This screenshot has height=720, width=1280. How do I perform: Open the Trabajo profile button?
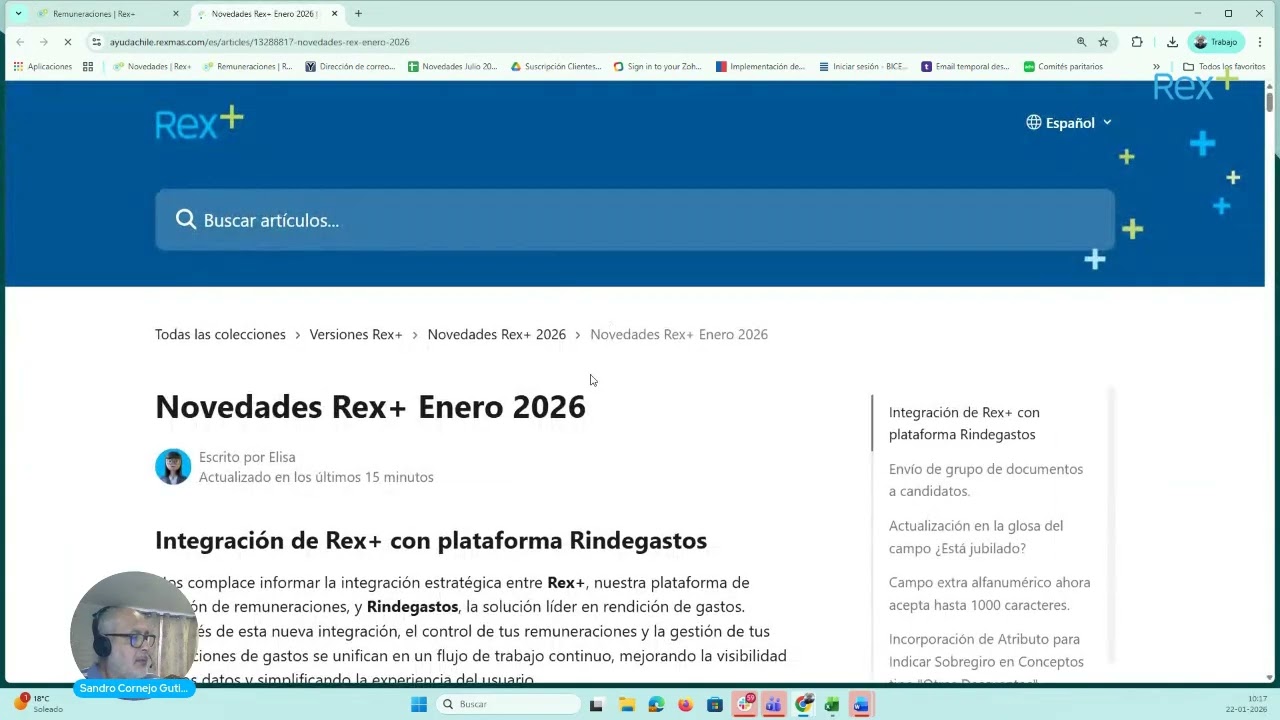(x=1215, y=42)
